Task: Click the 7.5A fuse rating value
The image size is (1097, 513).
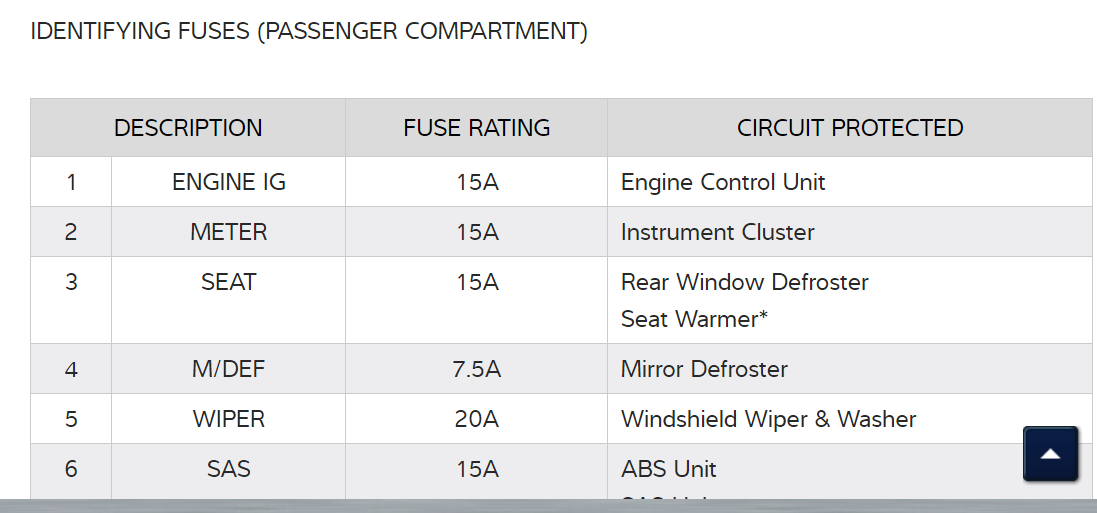Action: 476,369
